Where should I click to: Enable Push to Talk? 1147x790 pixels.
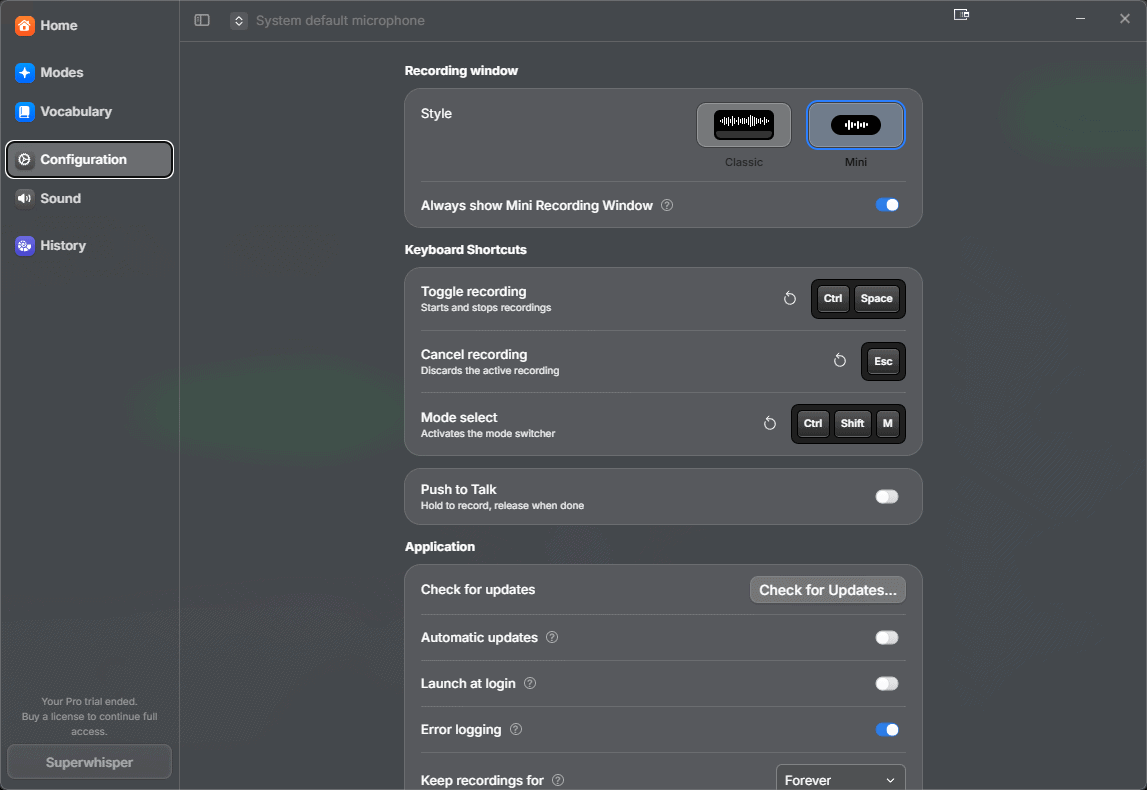(887, 497)
